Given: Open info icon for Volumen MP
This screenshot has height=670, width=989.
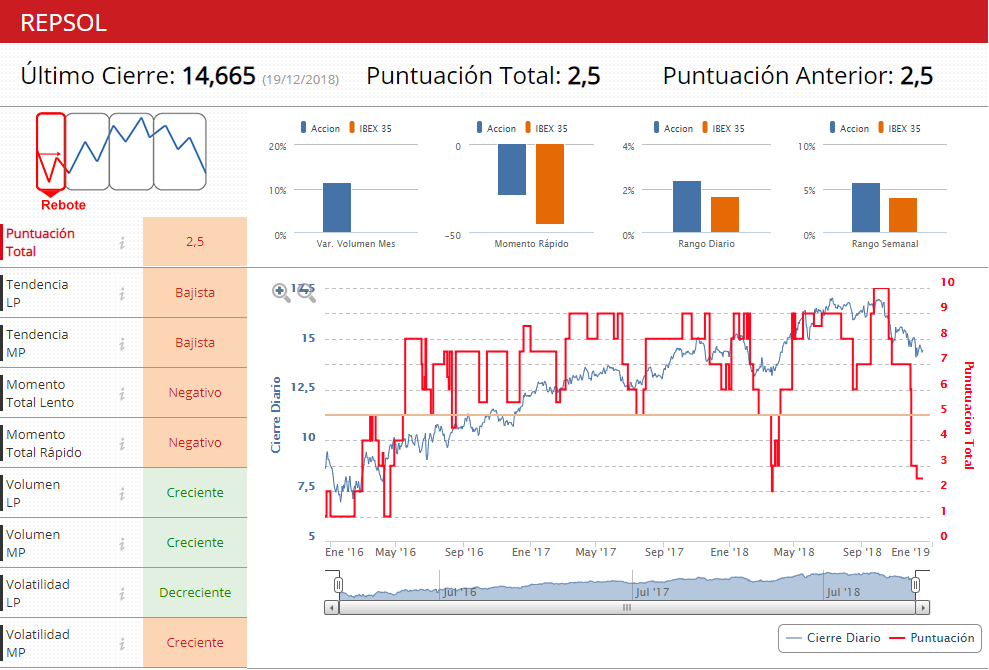Looking at the screenshot, I should 122,543.
